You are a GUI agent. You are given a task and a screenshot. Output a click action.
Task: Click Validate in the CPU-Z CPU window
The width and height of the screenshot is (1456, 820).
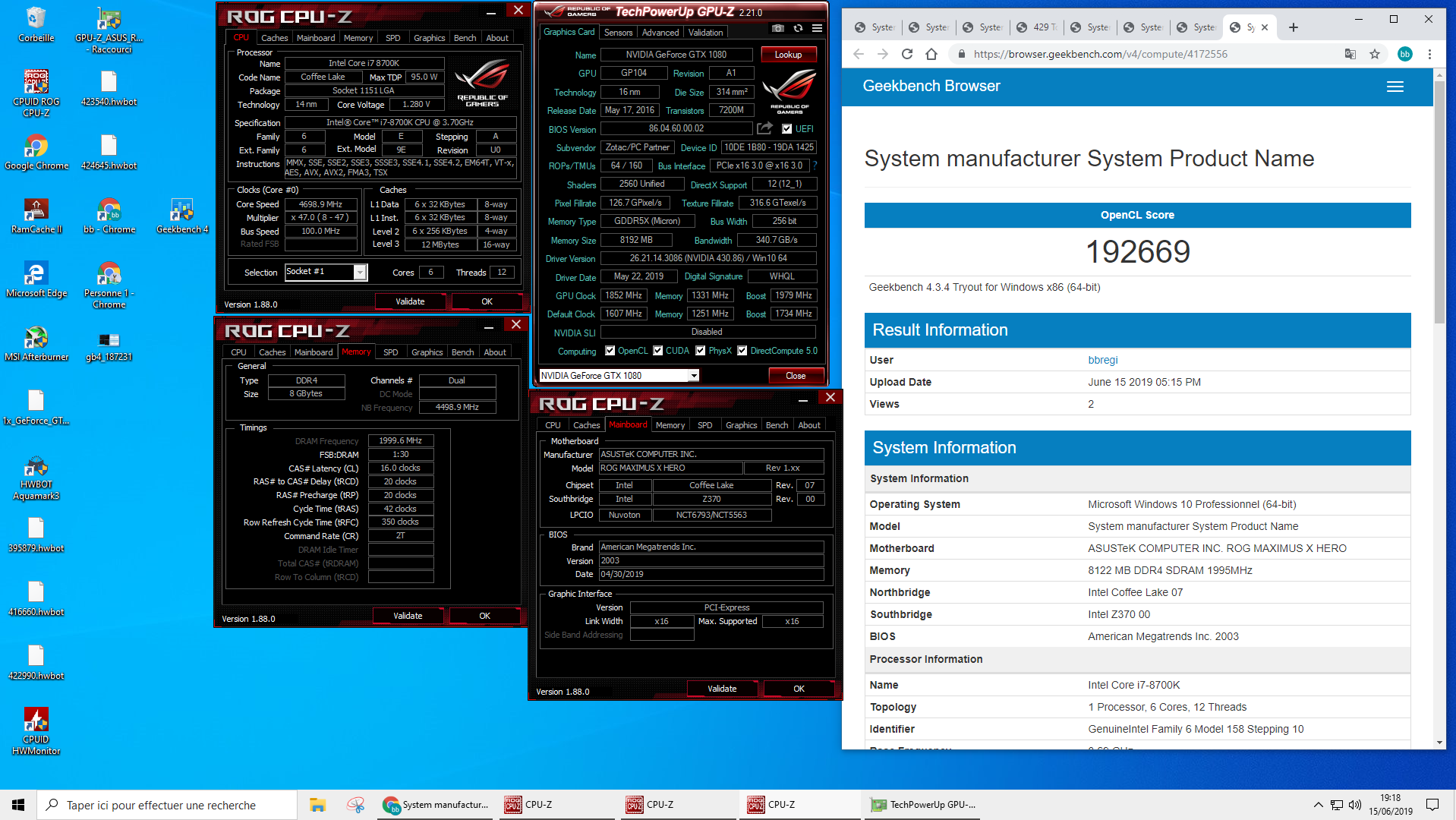[410, 301]
